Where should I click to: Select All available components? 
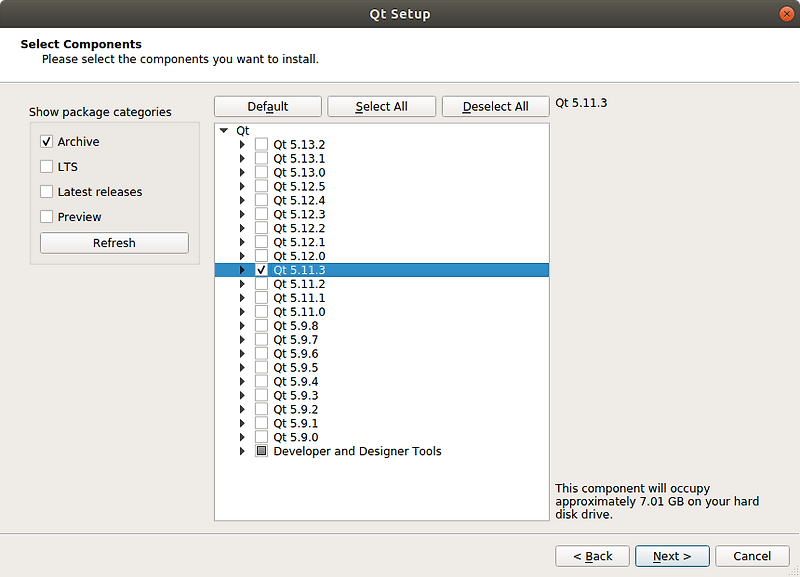pos(381,106)
